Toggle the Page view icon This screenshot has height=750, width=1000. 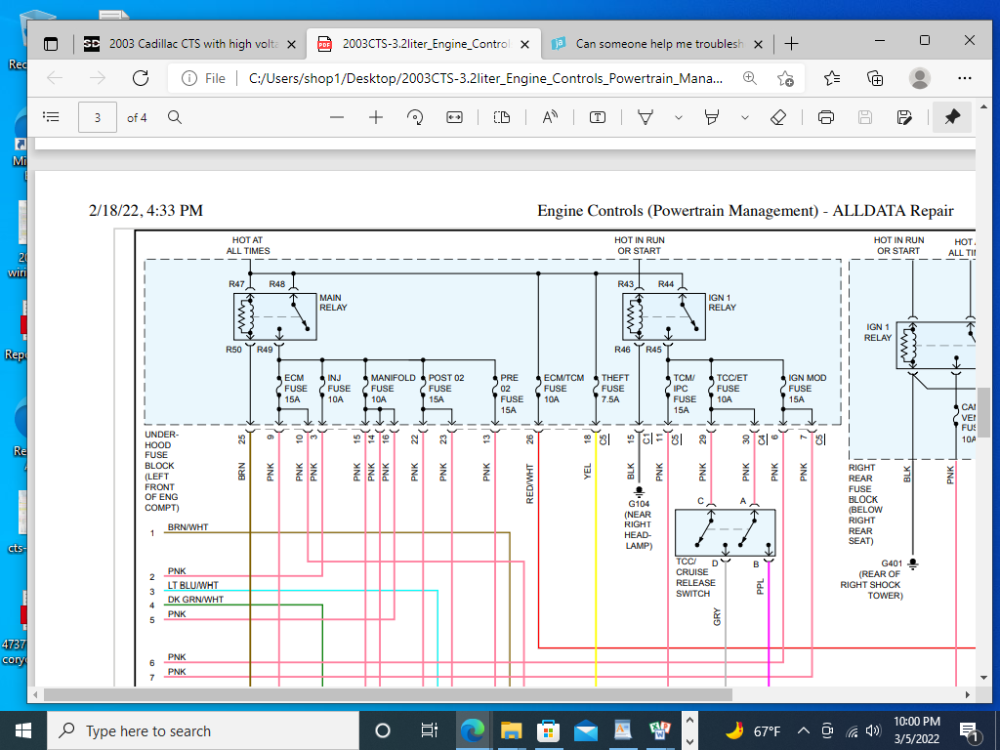(502, 117)
